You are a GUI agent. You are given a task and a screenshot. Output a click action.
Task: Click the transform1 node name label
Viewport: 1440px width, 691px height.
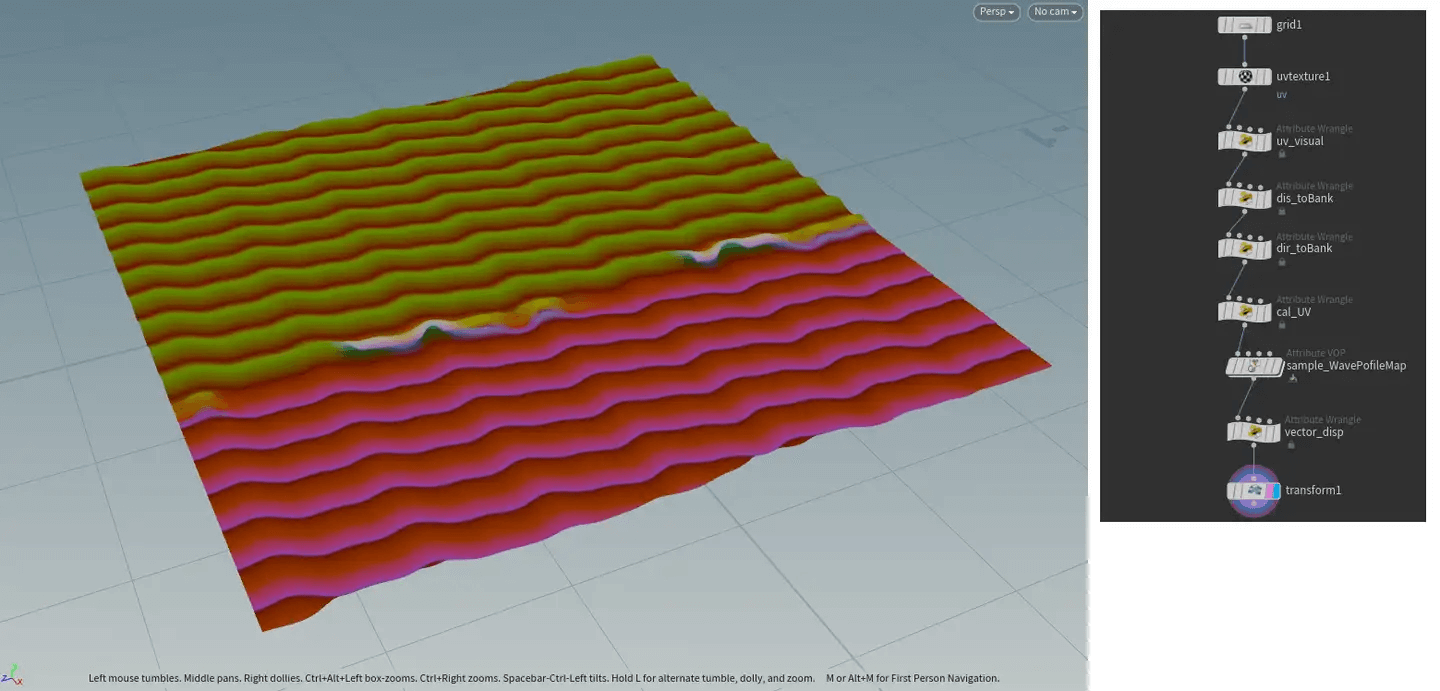tap(1313, 491)
